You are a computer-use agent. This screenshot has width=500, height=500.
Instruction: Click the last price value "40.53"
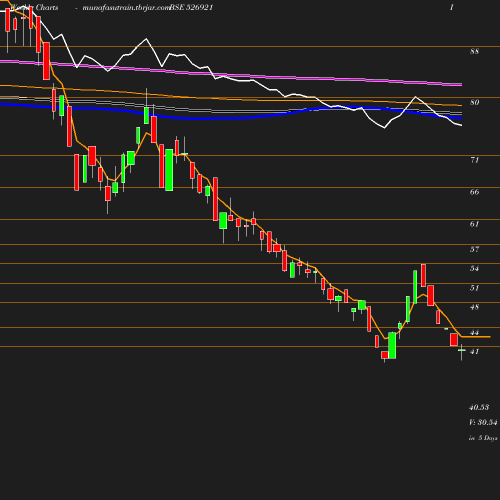click(x=479, y=407)
